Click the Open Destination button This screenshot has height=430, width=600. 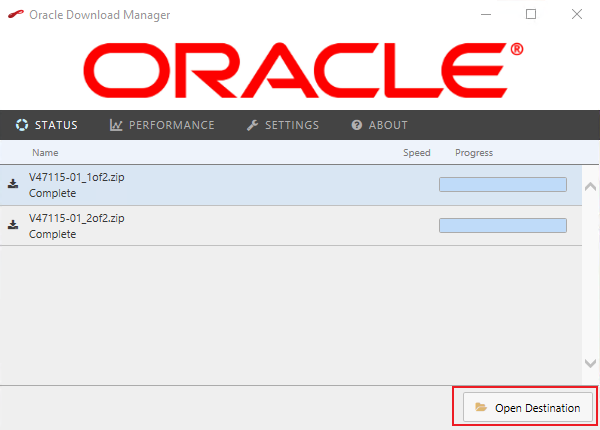pyautogui.click(x=528, y=407)
